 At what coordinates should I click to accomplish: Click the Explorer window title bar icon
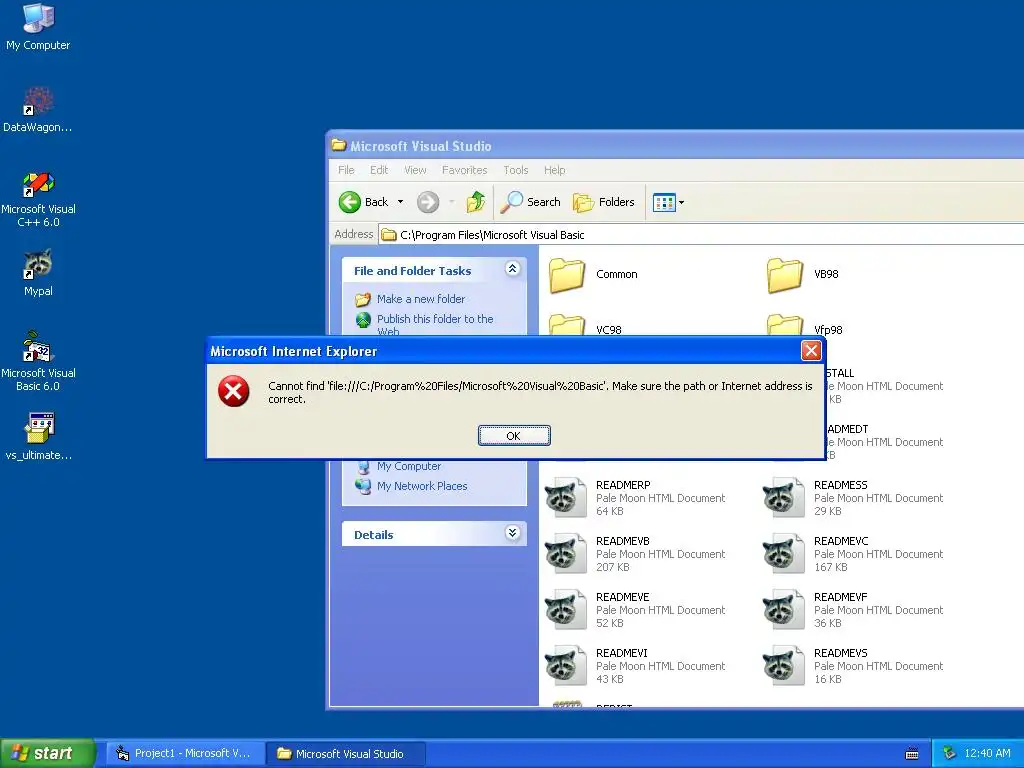tap(338, 145)
